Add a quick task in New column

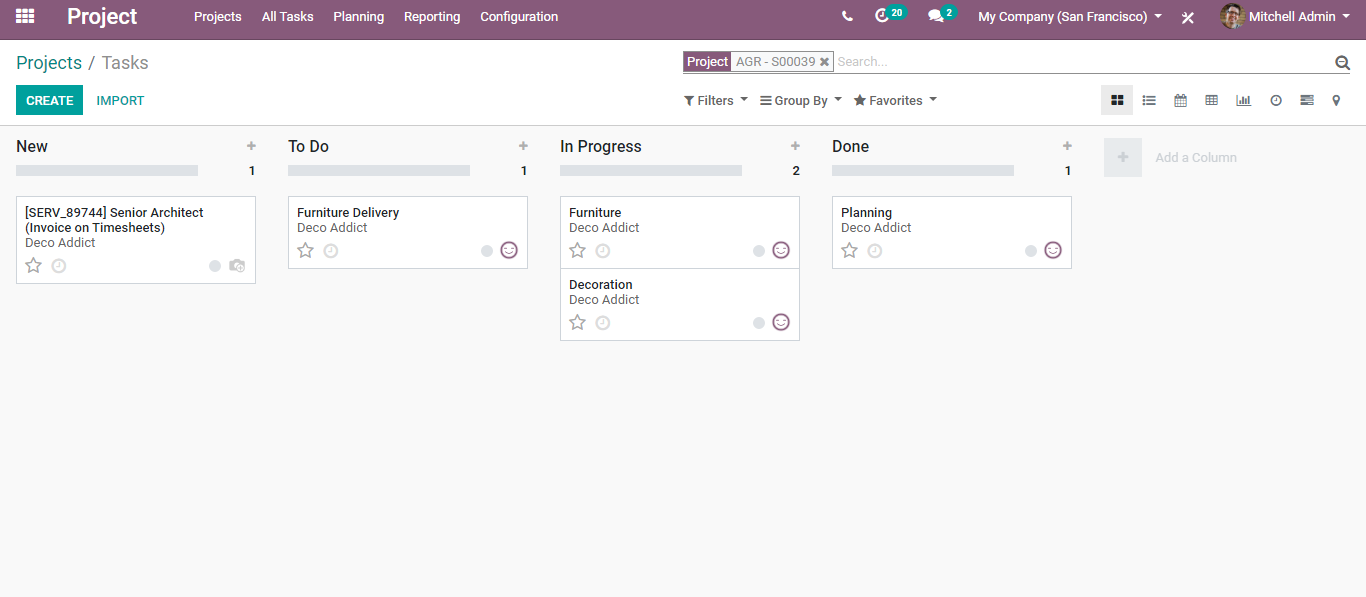251,146
